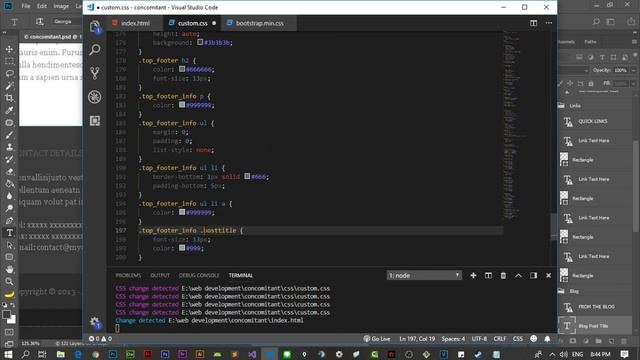Open the Photoshop Edit menu
The height and width of the screenshot is (360, 640).
pyautogui.click(x=42, y=6)
